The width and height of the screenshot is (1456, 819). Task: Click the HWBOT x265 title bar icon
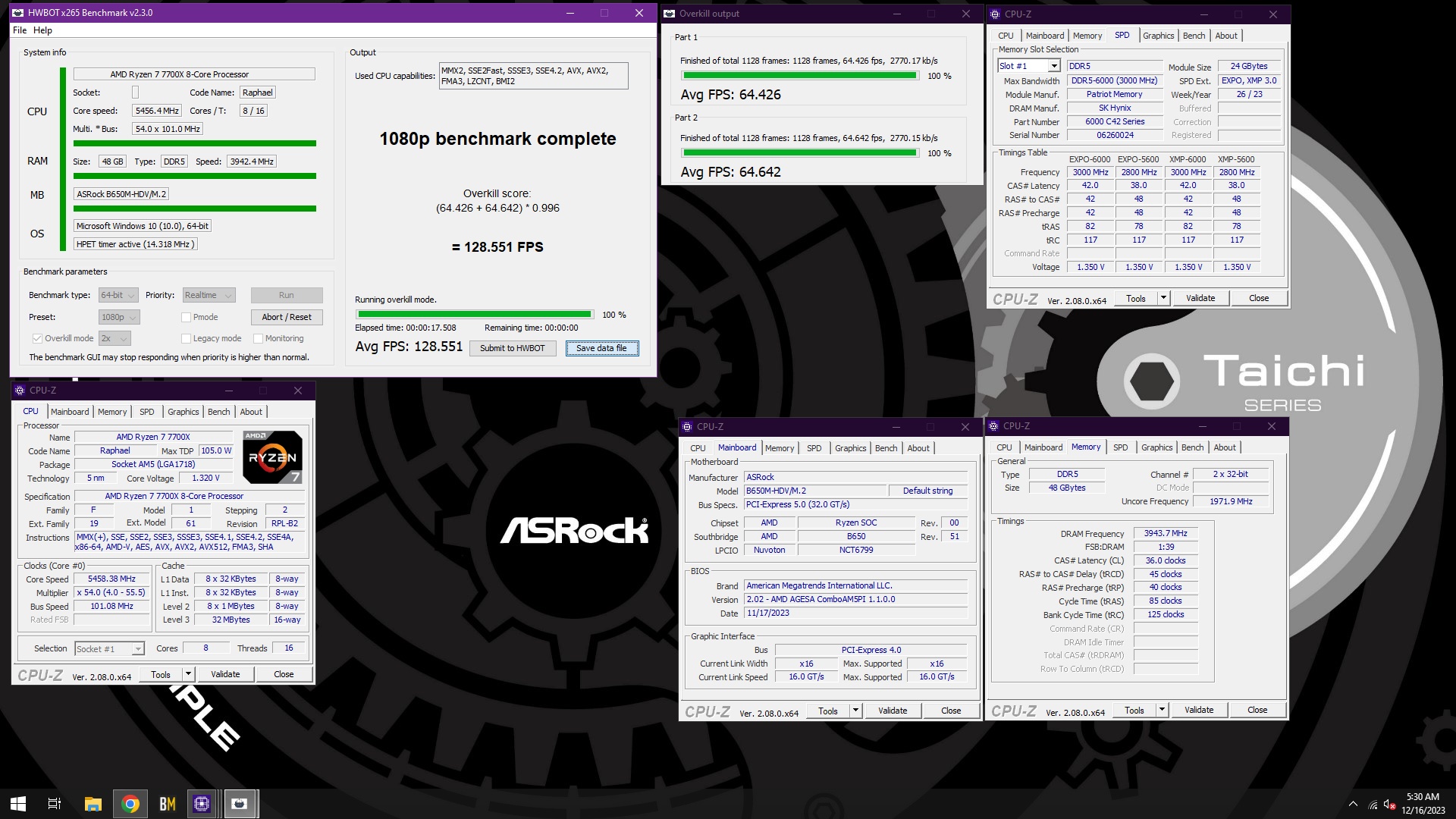point(17,13)
